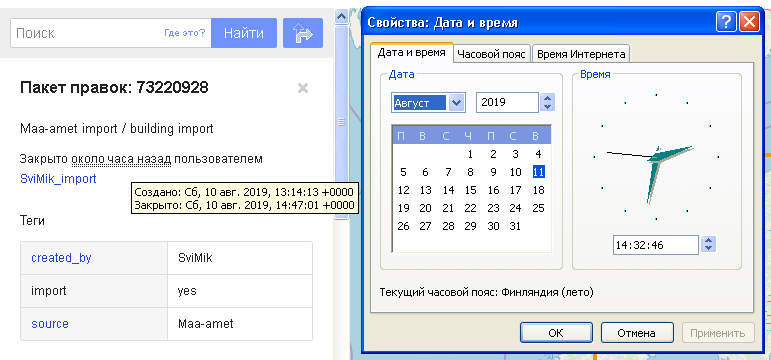The image size is (771, 360).
Task: Select day 23 in the calendar
Action: (493, 208)
